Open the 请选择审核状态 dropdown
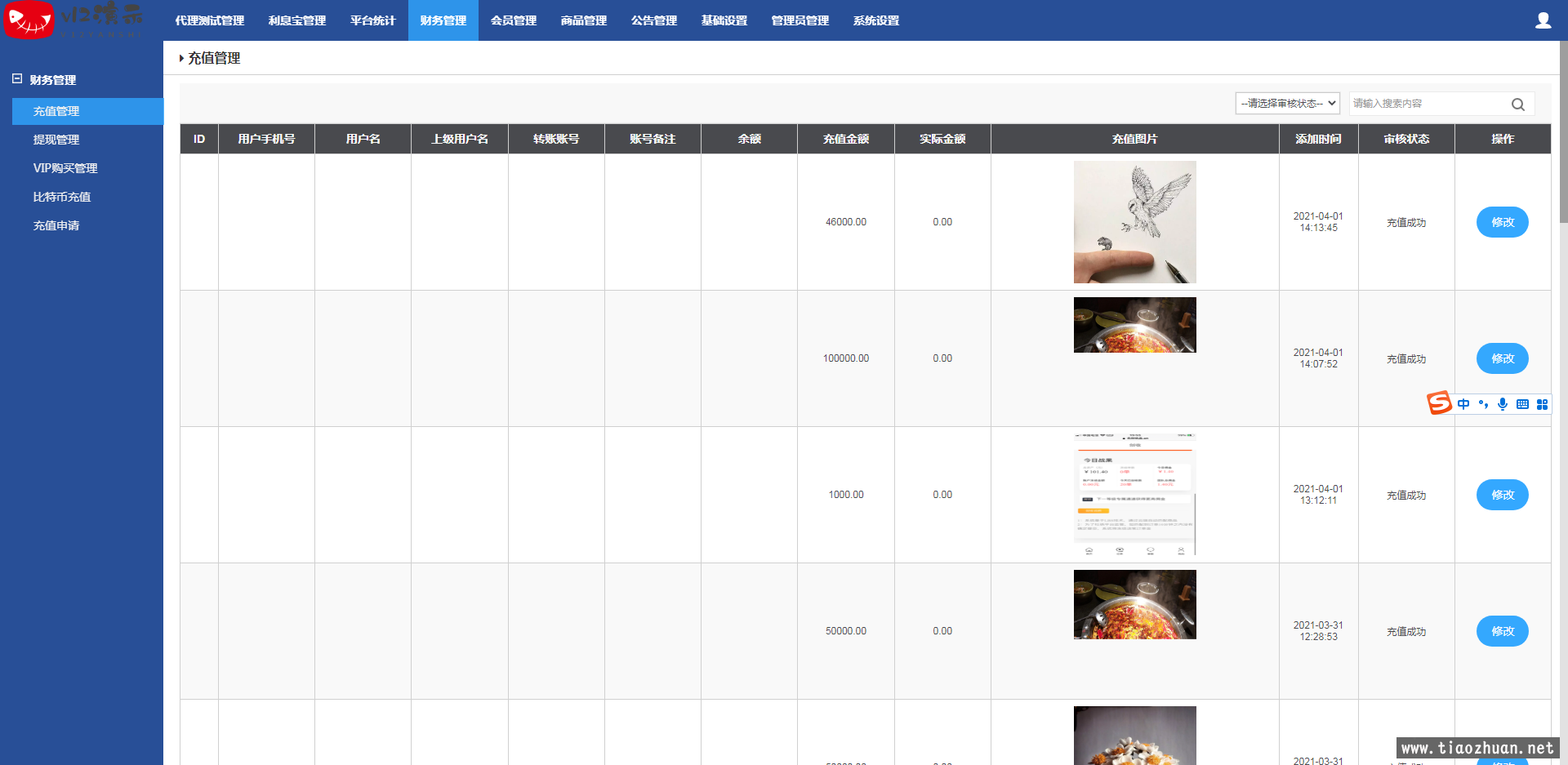The height and width of the screenshot is (765, 1568). coord(1288,103)
